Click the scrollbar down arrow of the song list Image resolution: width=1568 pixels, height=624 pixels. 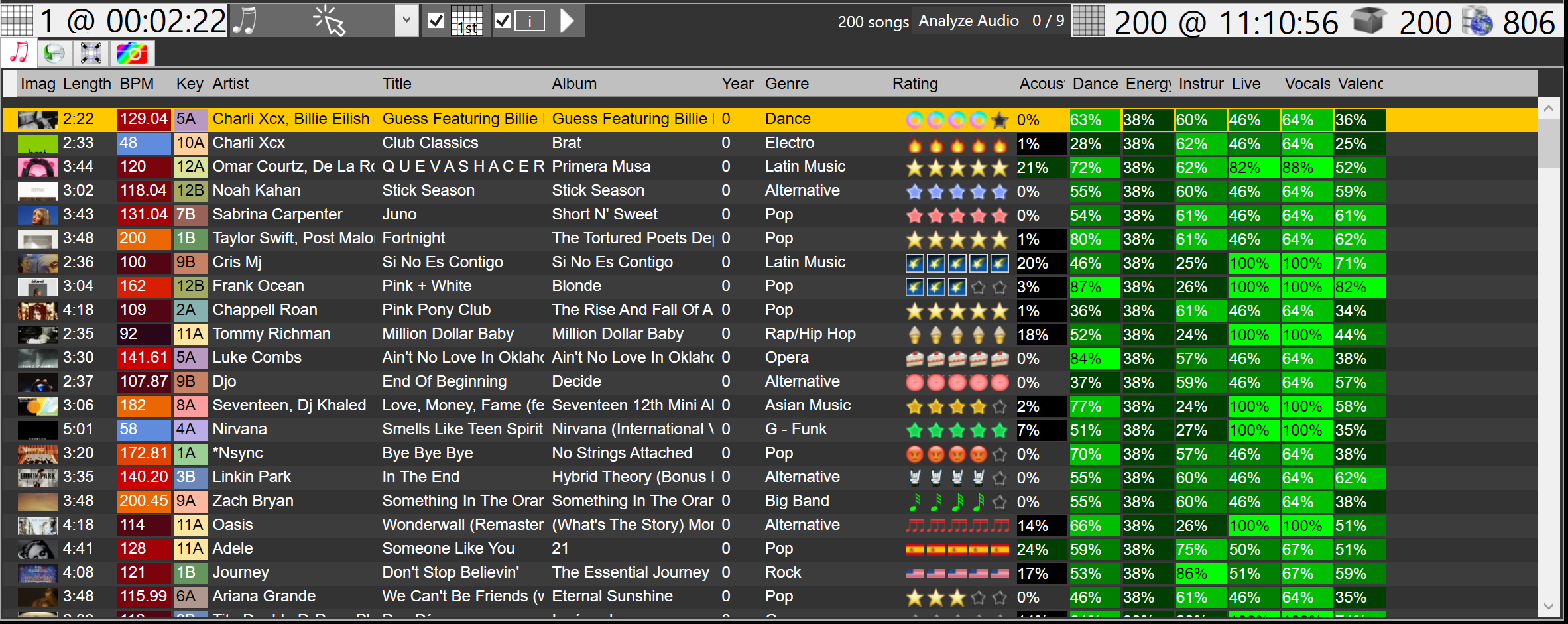coord(1548,606)
